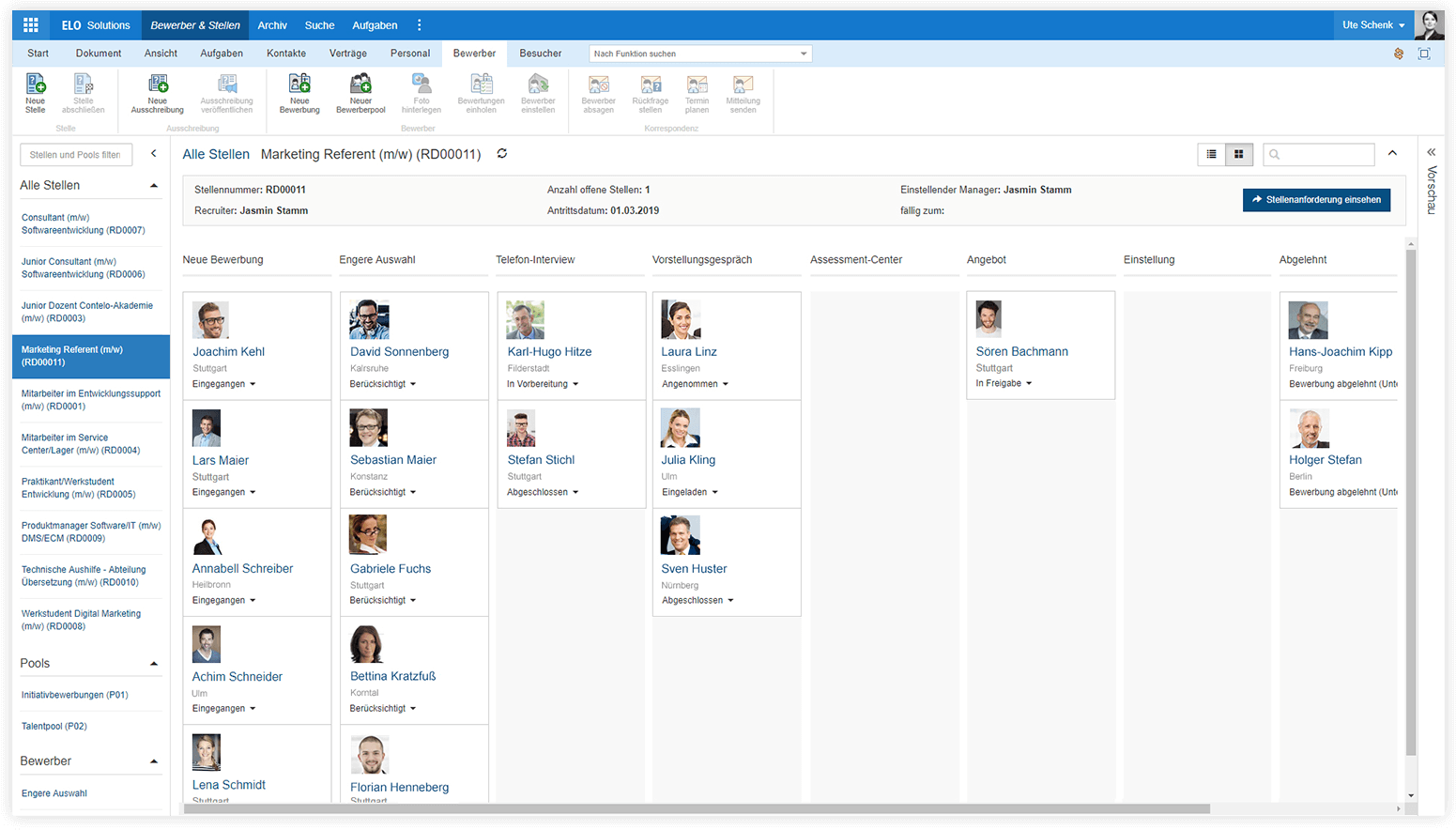Viewport: 1456px width, 830px height.
Task: Open Hans-Joachim Kipp applicant photo
Action: pyautogui.click(x=1308, y=320)
